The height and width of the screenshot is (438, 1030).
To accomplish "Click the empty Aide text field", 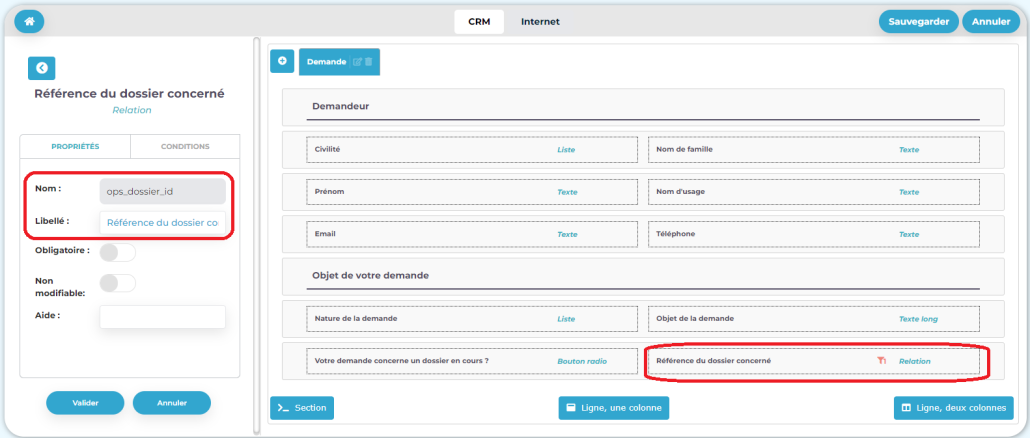I will click(162, 317).
